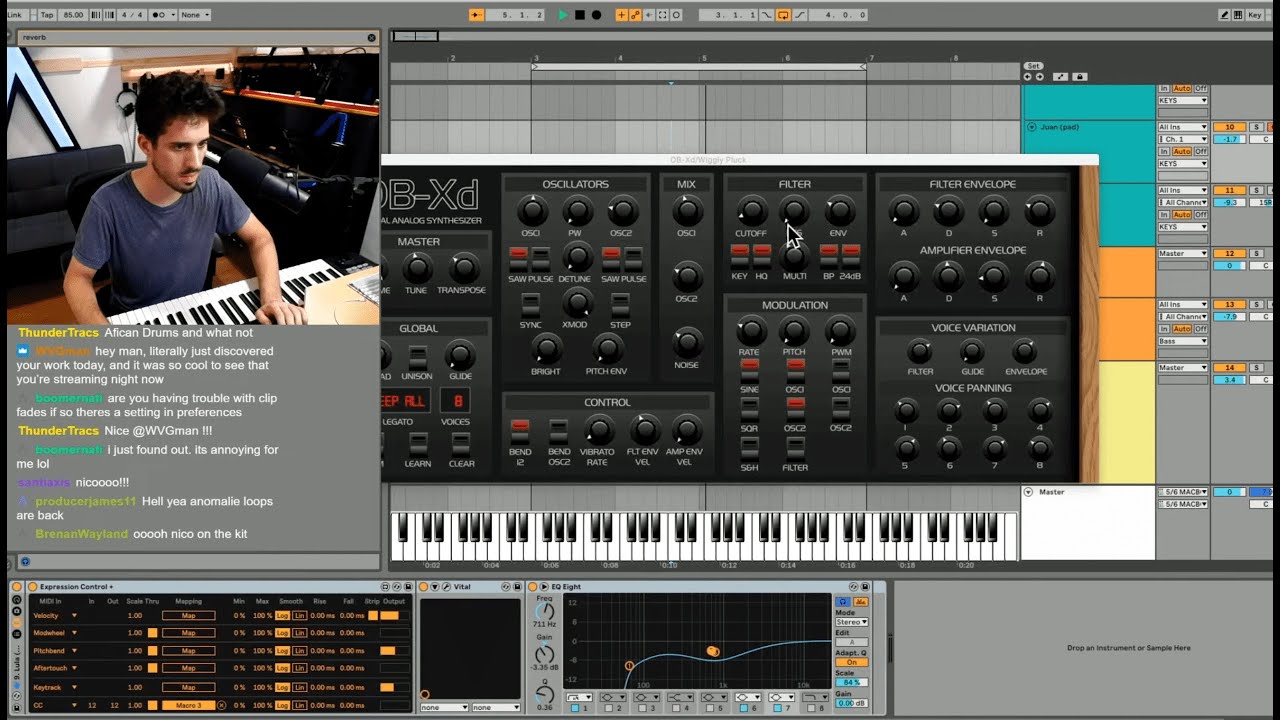Collapse the Master track fold button
The height and width of the screenshot is (720, 1280).
(x=1028, y=492)
